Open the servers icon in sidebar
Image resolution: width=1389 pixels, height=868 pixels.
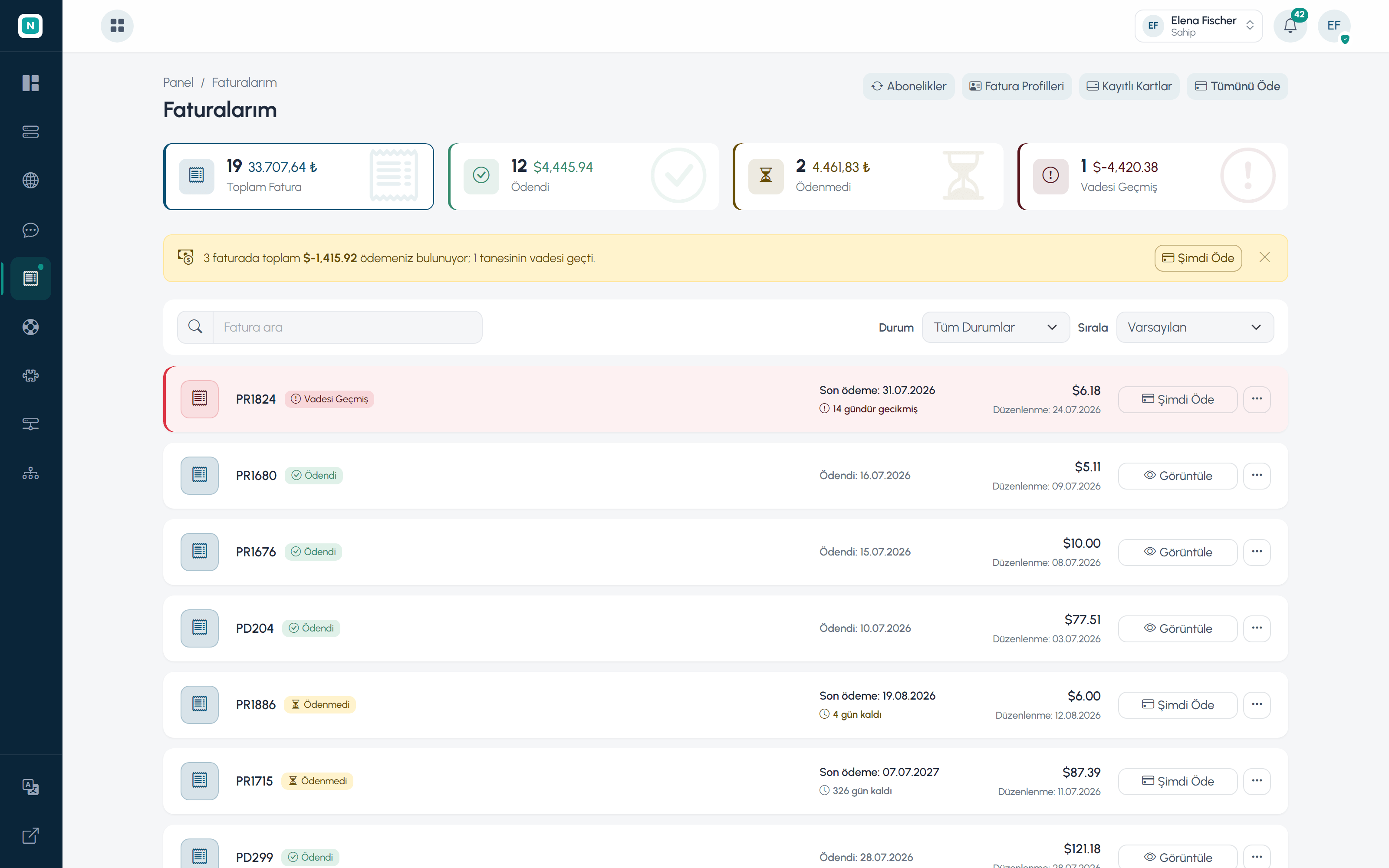click(x=30, y=132)
